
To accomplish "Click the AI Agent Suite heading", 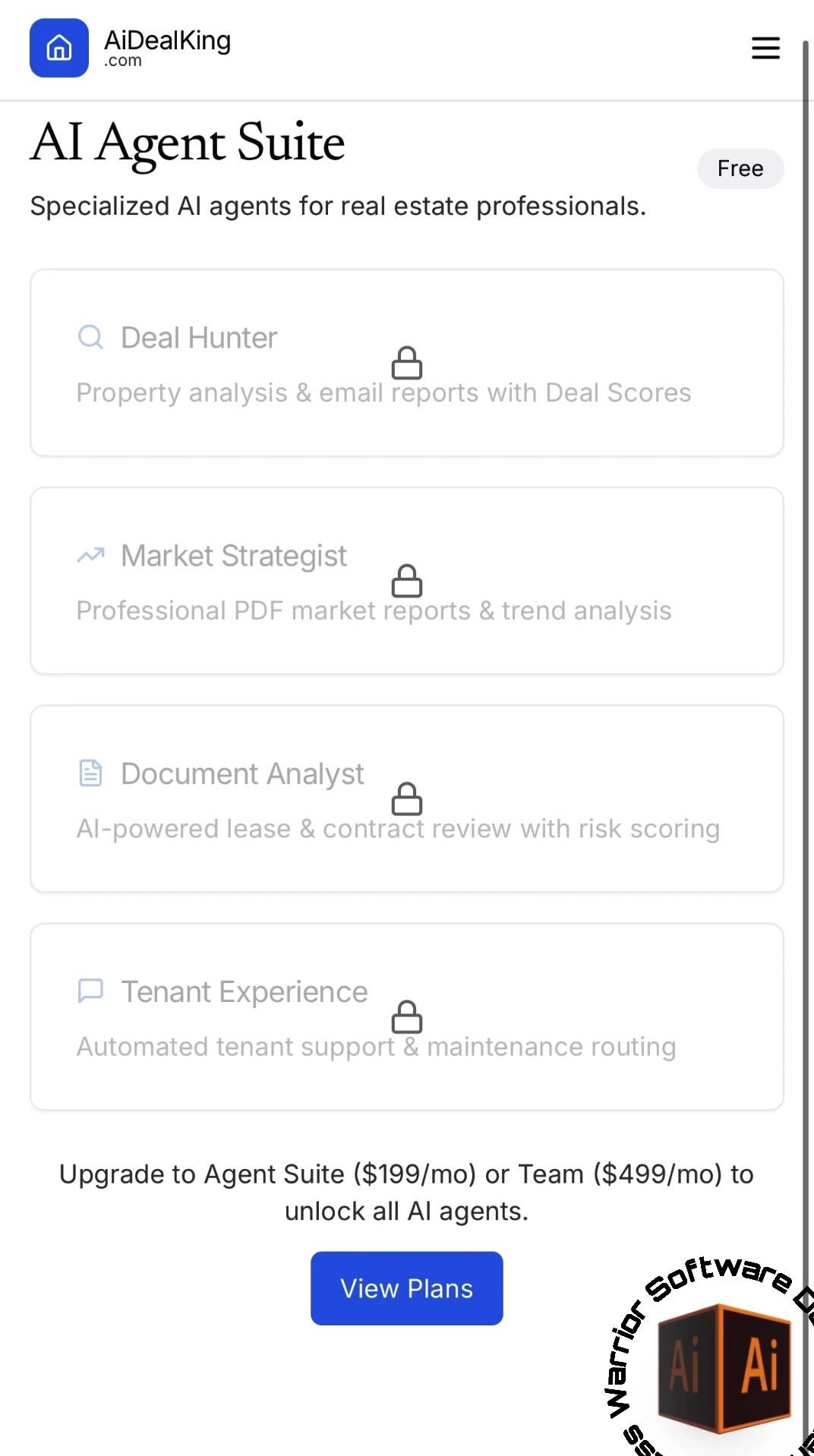I will point(188,142).
